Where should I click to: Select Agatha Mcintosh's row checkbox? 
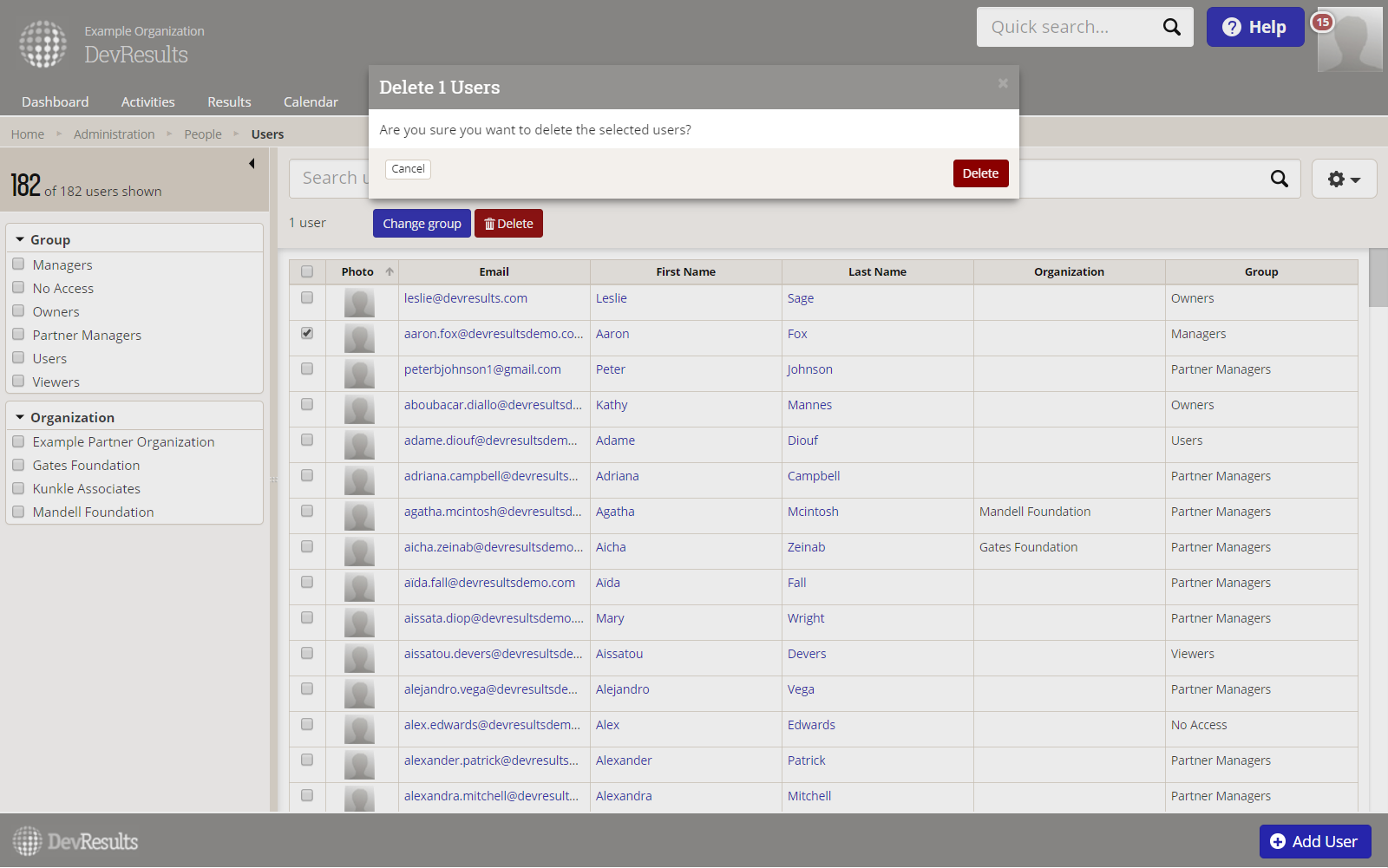[x=307, y=511]
